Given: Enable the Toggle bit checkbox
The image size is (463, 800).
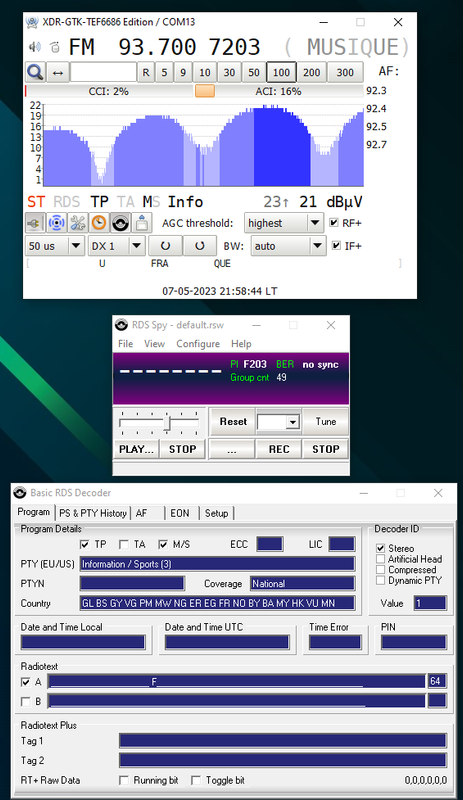Looking at the screenshot, I should [x=196, y=780].
